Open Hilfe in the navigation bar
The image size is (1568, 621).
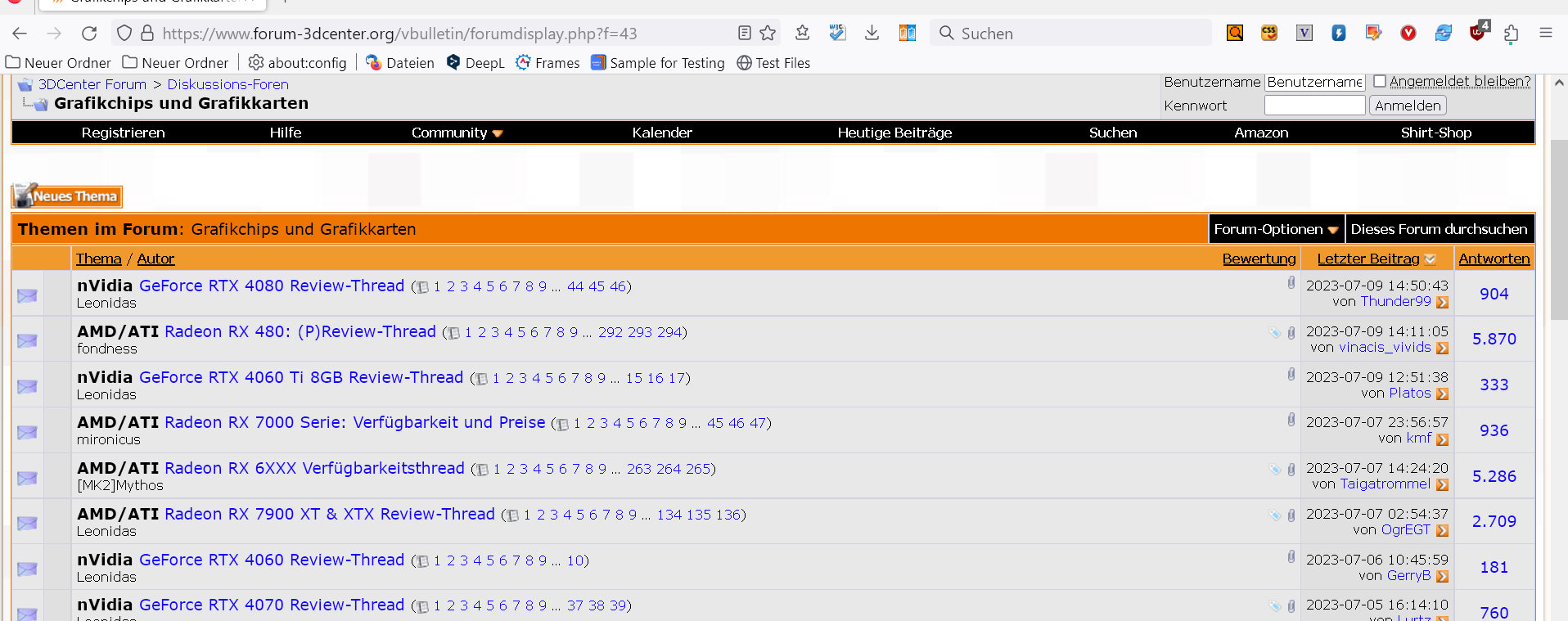click(x=286, y=133)
